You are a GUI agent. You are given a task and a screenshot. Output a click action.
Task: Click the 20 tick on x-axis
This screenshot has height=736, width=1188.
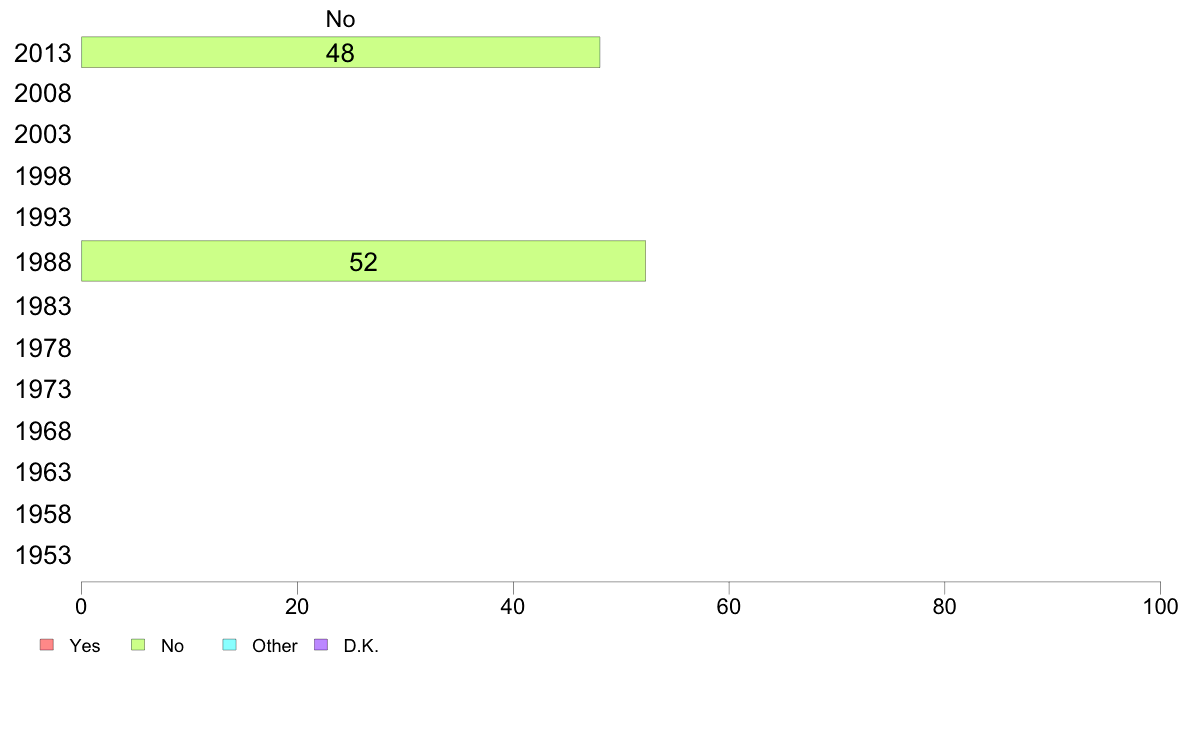297,606
